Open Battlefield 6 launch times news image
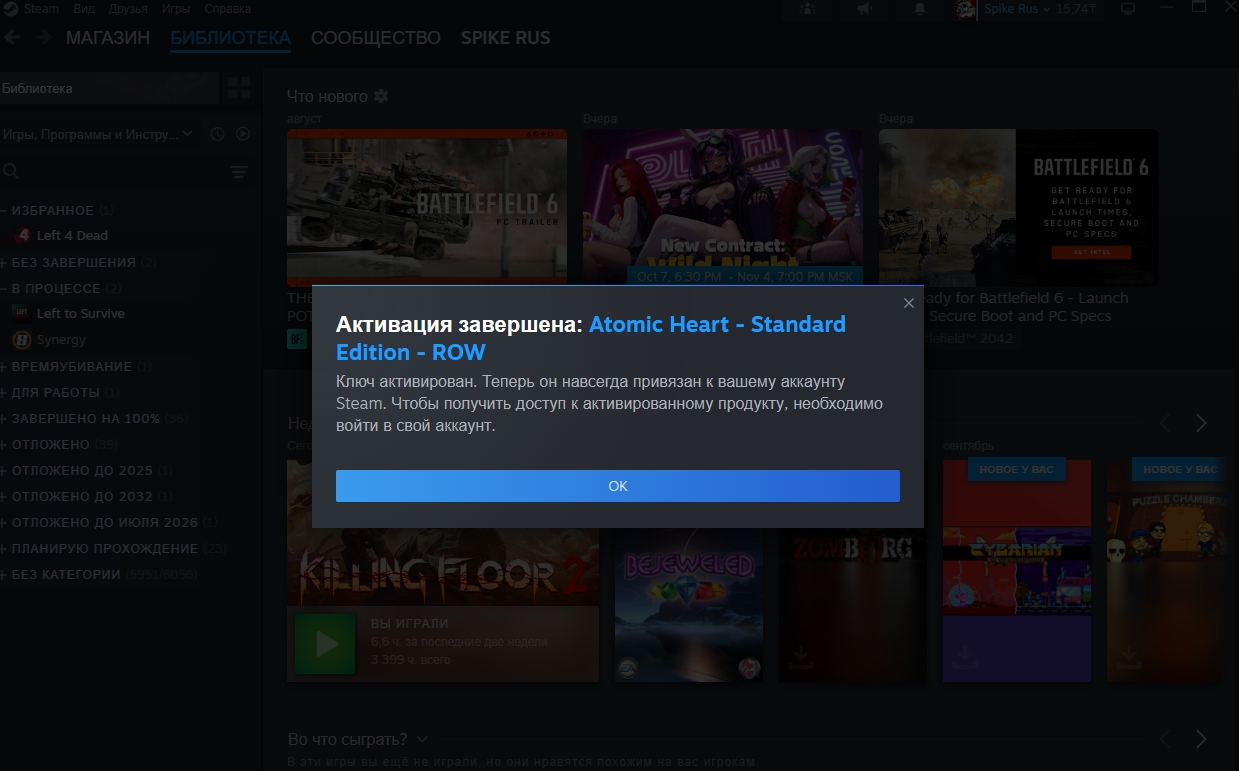The image size is (1239, 771). 1019,208
